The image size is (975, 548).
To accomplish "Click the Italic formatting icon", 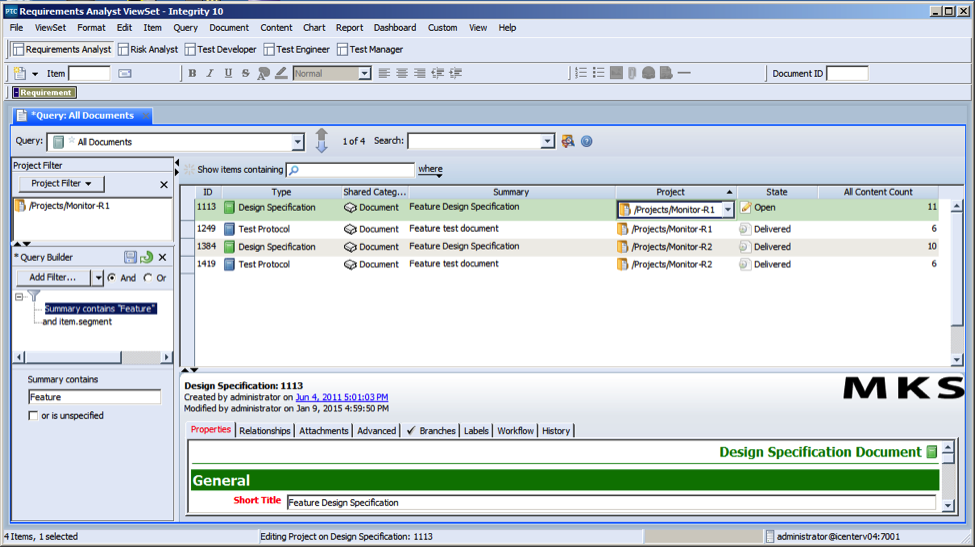I will (x=210, y=73).
